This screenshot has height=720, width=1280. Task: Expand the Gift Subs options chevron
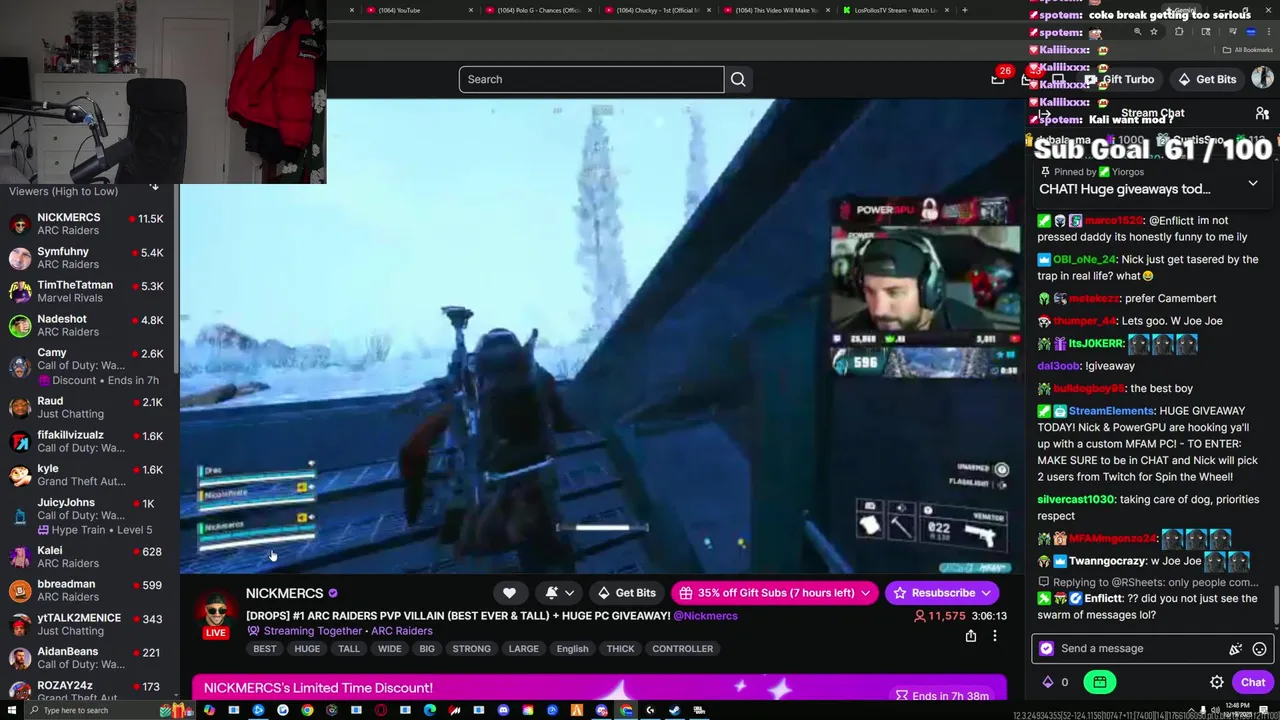(x=865, y=593)
